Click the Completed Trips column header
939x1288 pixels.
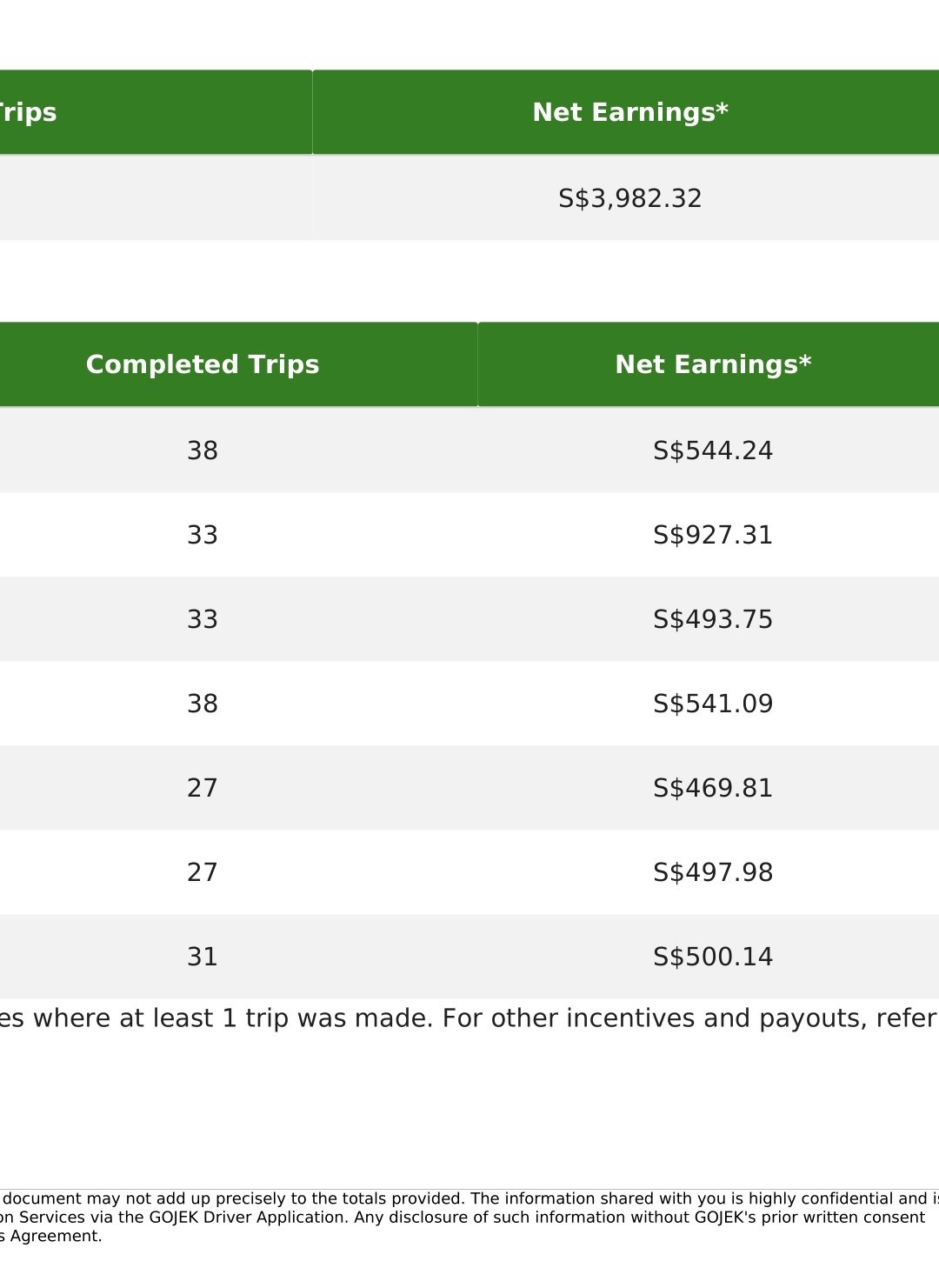pos(203,364)
